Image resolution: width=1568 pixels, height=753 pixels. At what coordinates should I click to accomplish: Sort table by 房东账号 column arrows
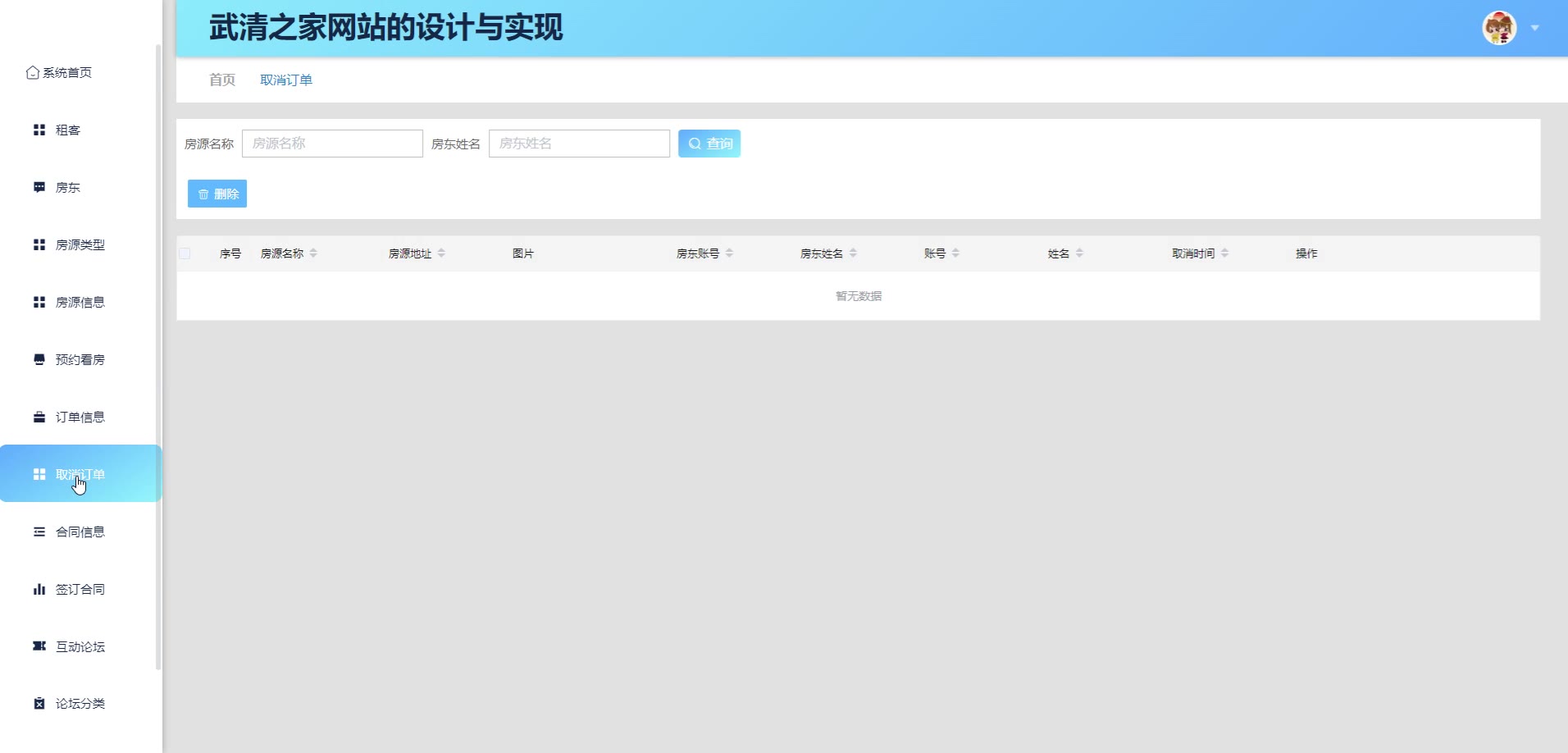click(x=729, y=253)
